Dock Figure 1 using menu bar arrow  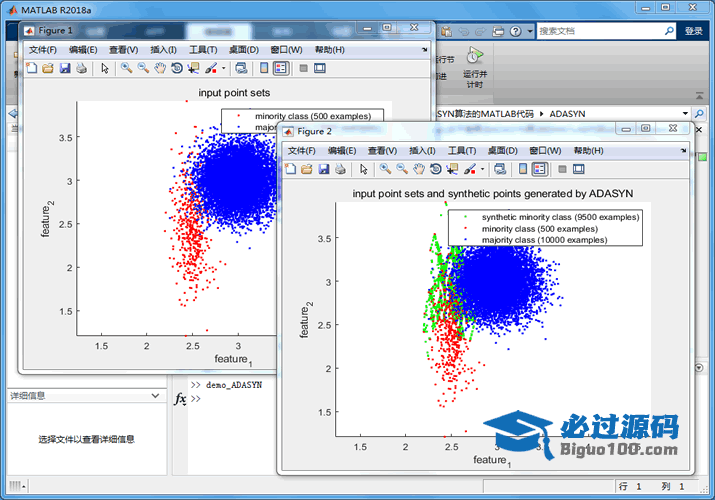click(425, 50)
